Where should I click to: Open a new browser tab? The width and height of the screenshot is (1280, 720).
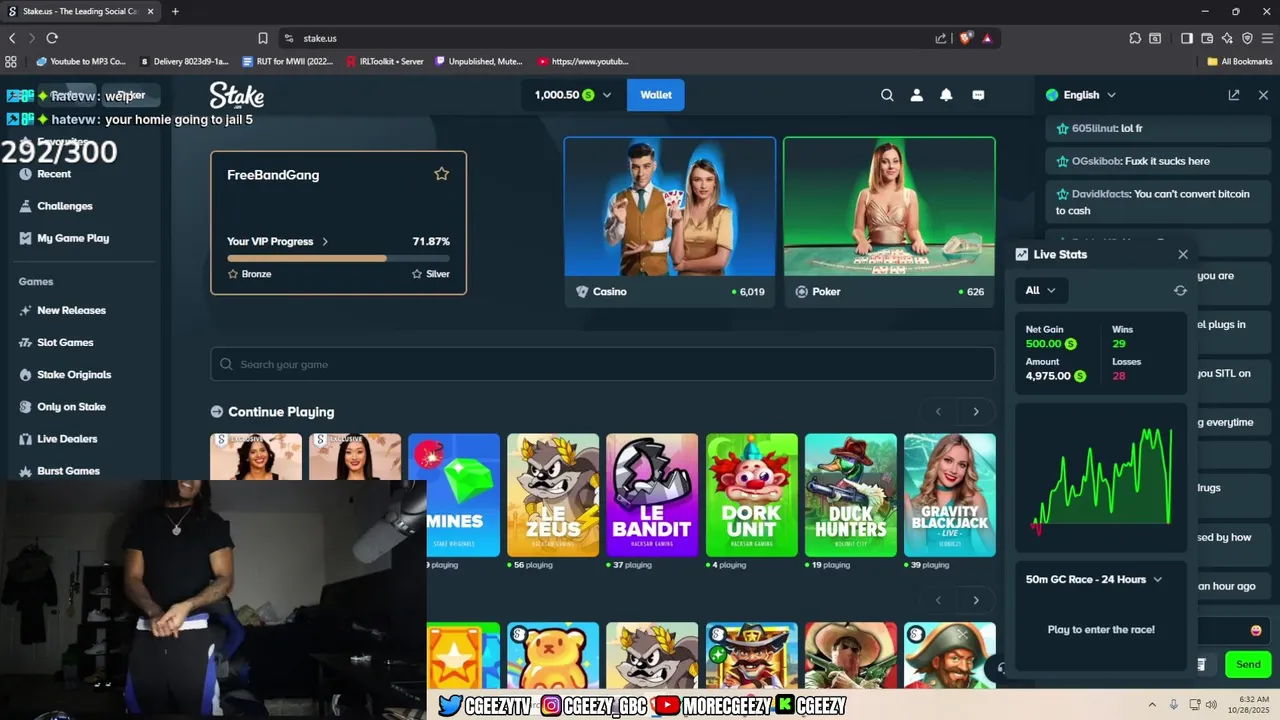tap(175, 11)
